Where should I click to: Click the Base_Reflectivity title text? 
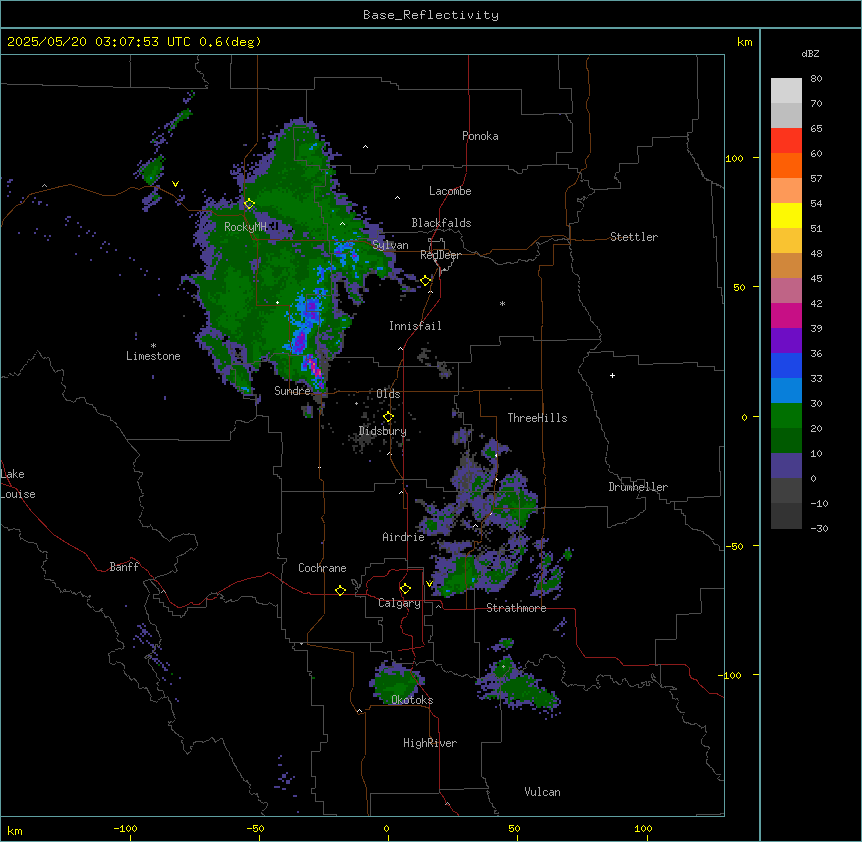tap(431, 15)
